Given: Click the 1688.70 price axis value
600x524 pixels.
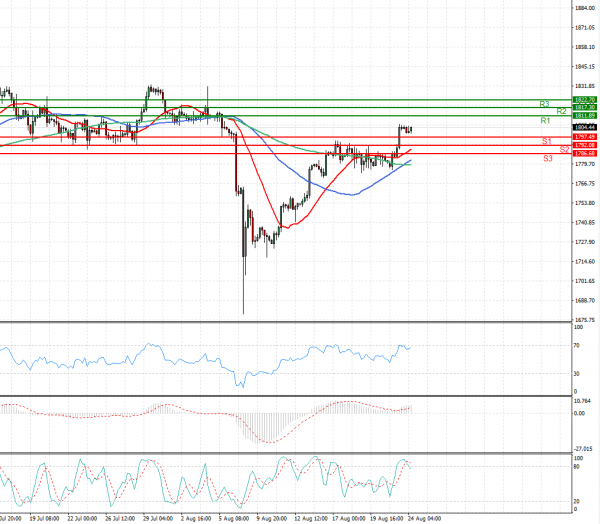Looking at the screenshot, I should (585, 300).
